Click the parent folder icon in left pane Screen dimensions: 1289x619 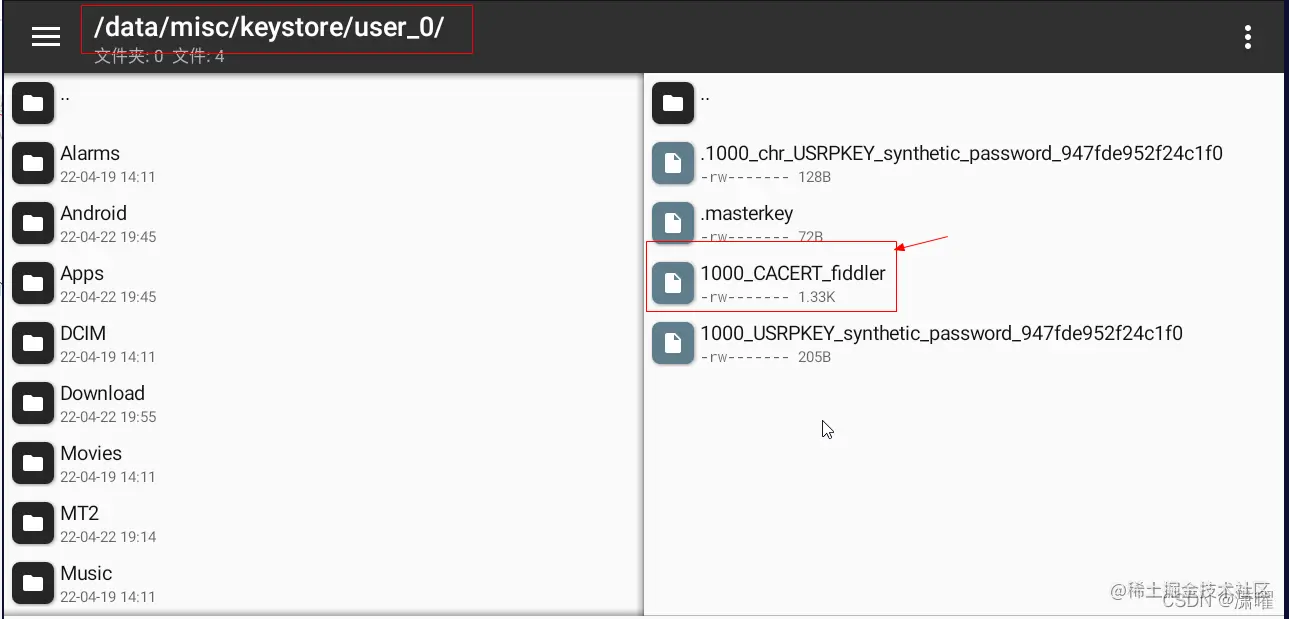[x=33, y=103]
